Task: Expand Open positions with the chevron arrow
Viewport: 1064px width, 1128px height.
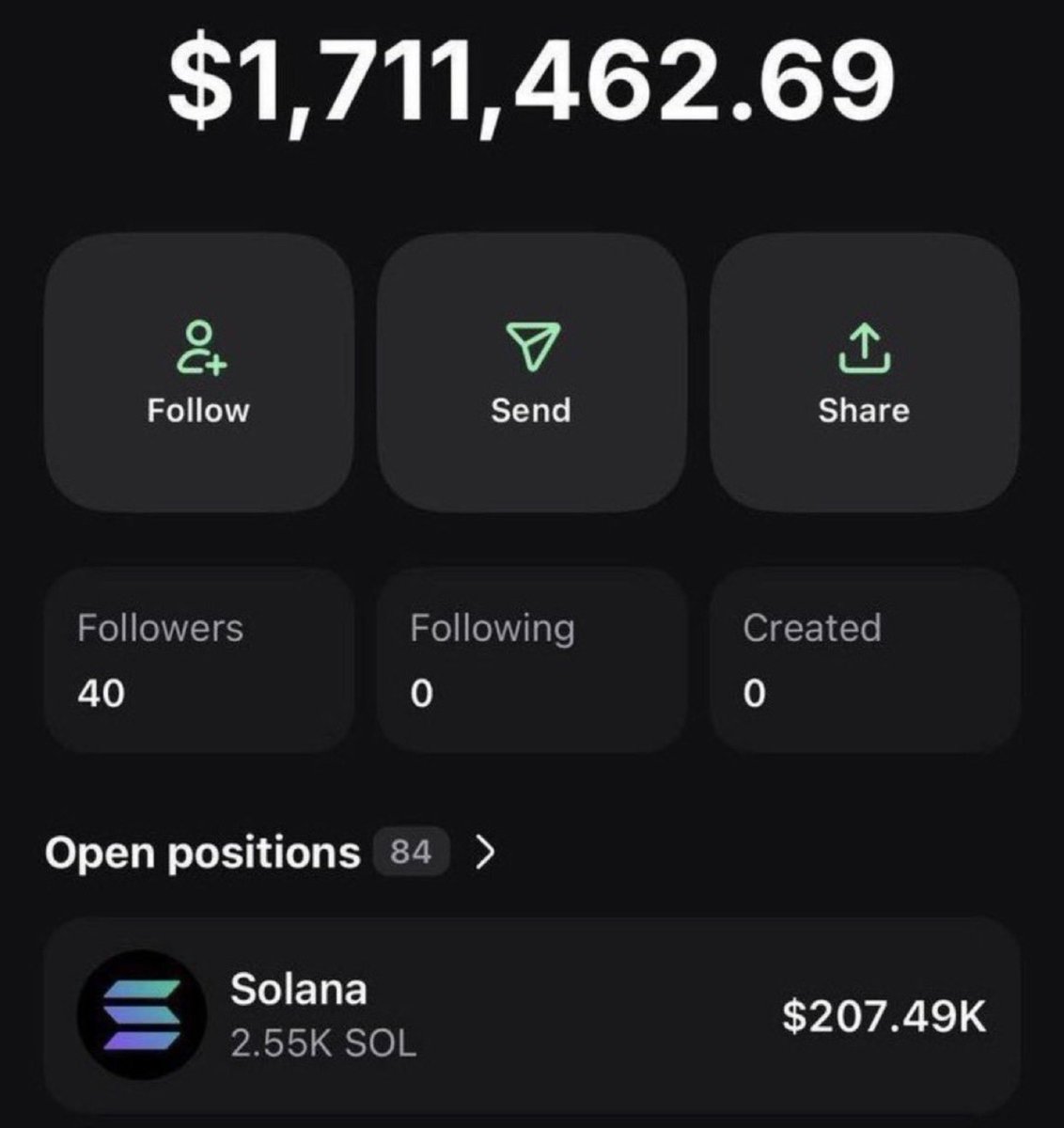Action: 484,853
